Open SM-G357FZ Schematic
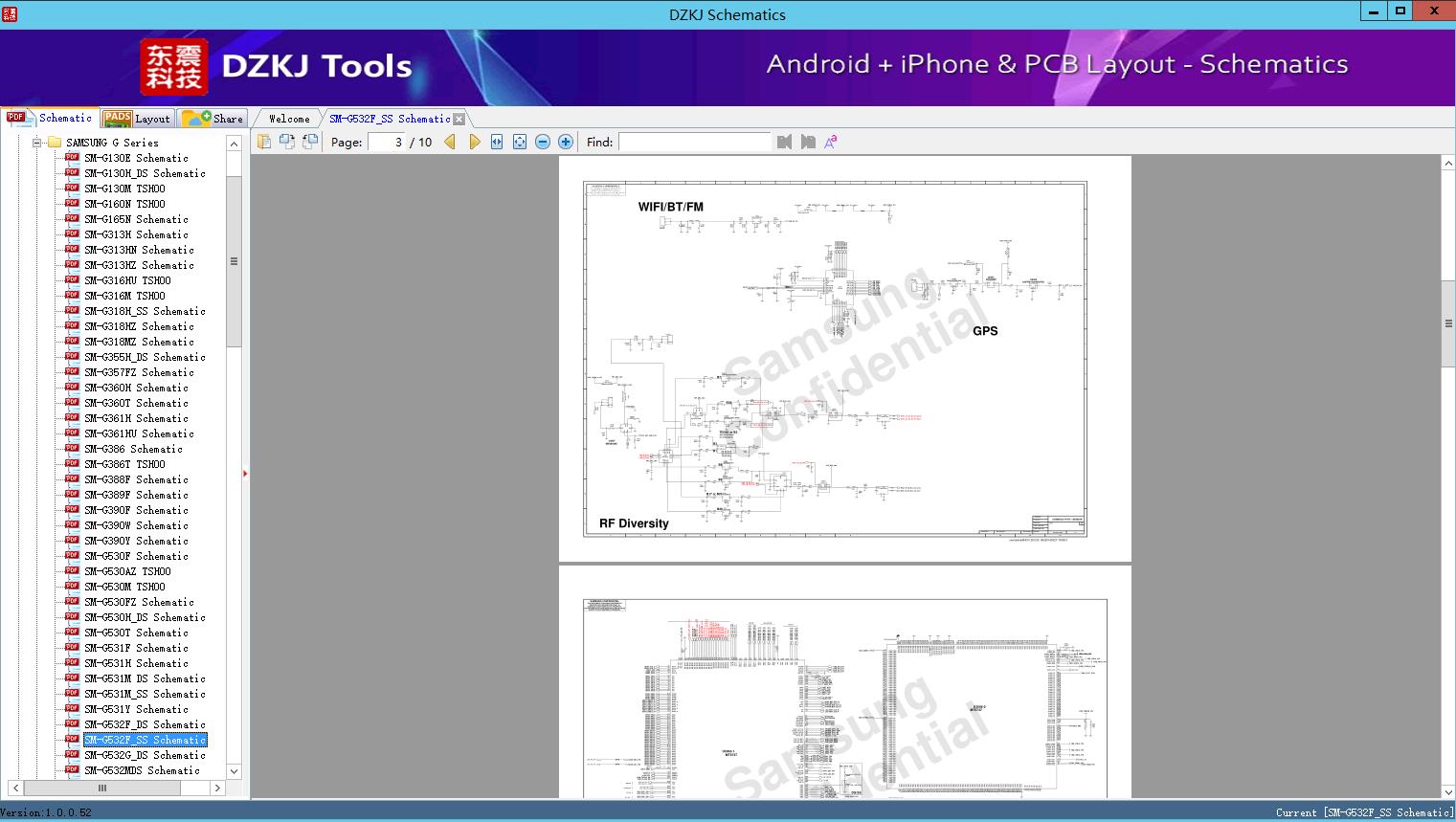 [x=139, y=372]
